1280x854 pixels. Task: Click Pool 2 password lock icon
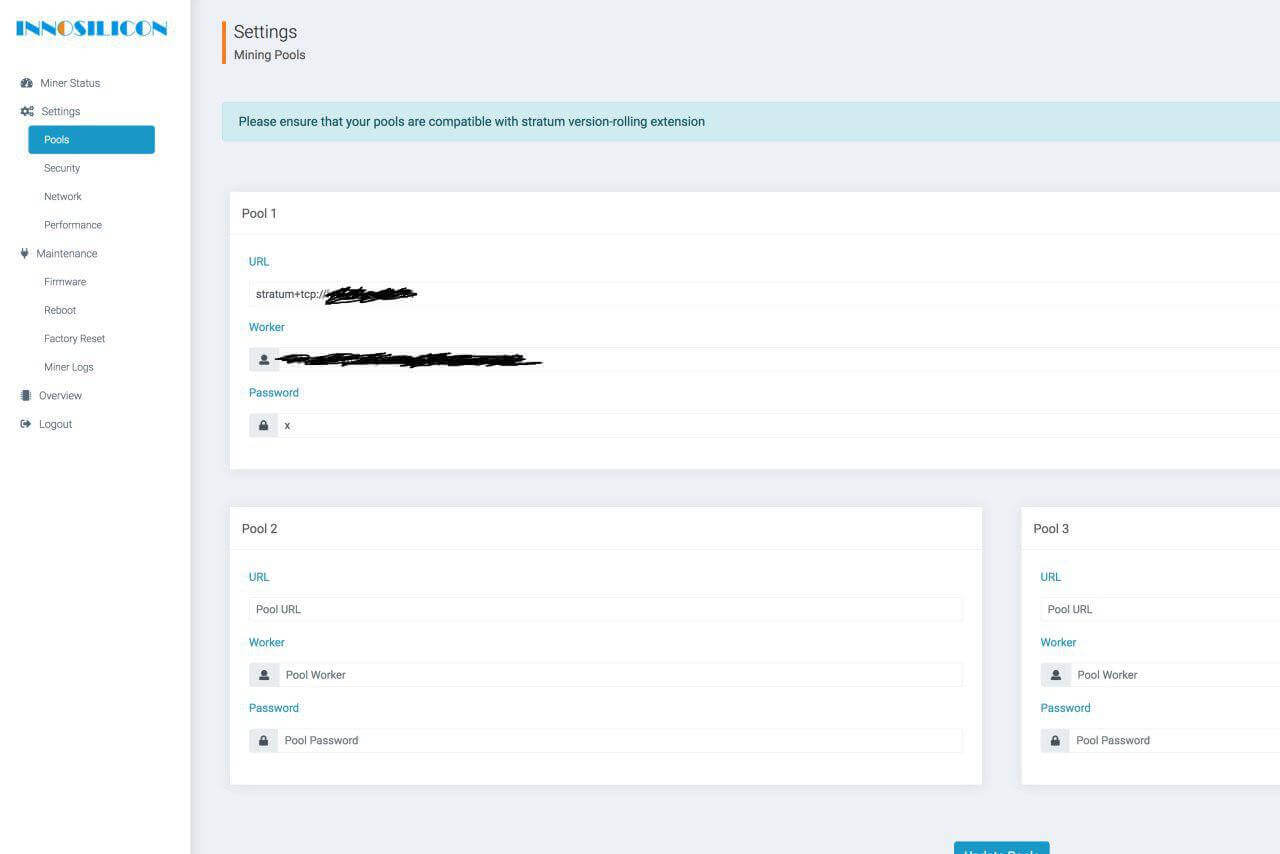tap(264, 741)
